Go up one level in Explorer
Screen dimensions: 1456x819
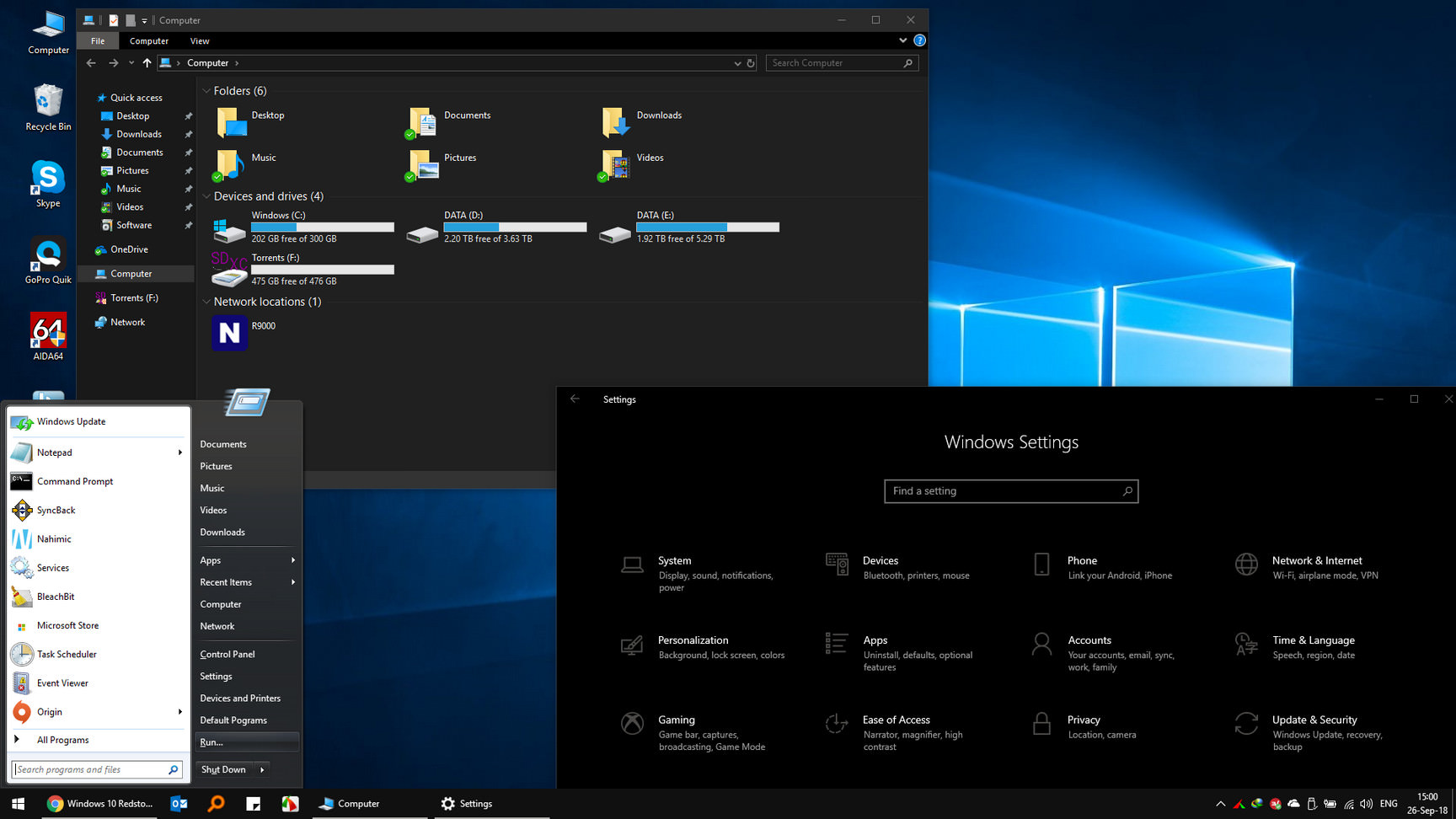coord(147,63)
